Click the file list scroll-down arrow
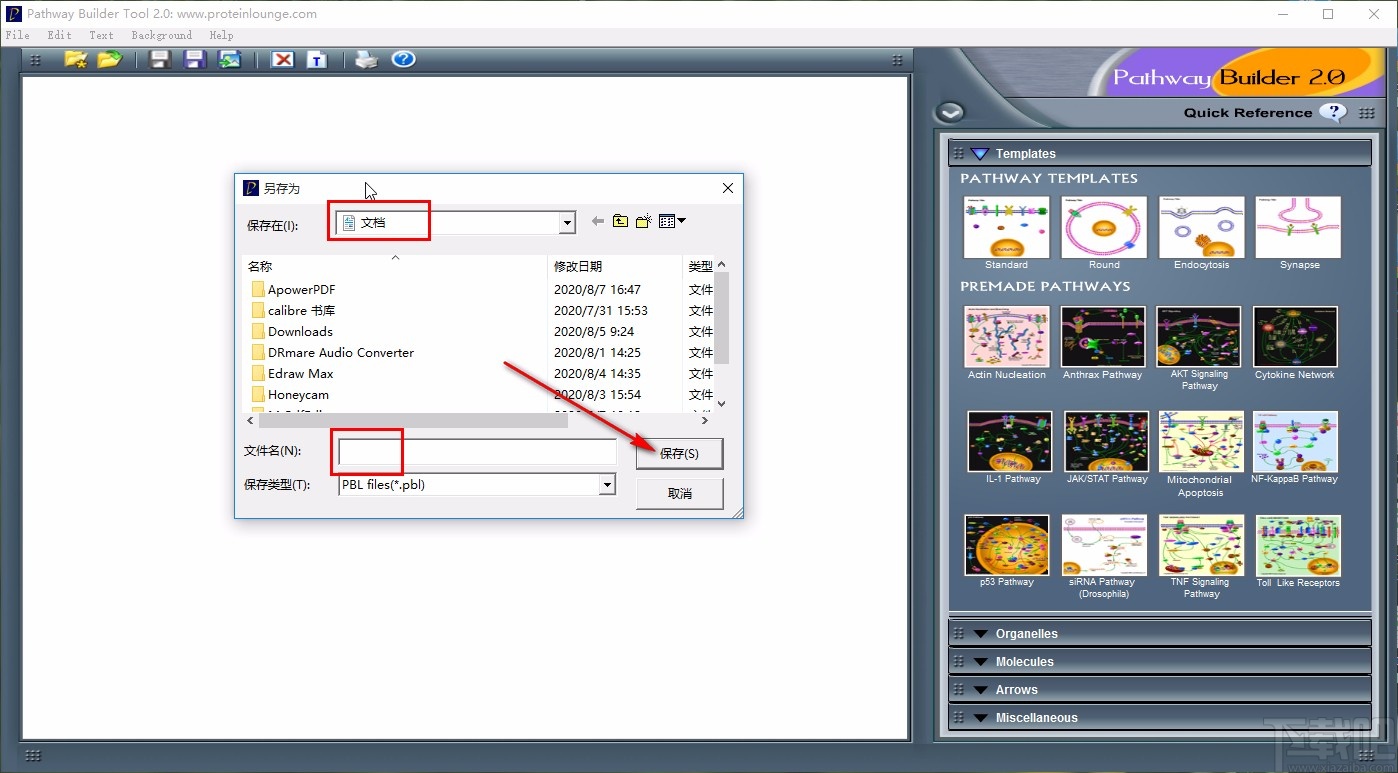The height and width of the screenshot is (773, 1398). (x=722, y=404)
